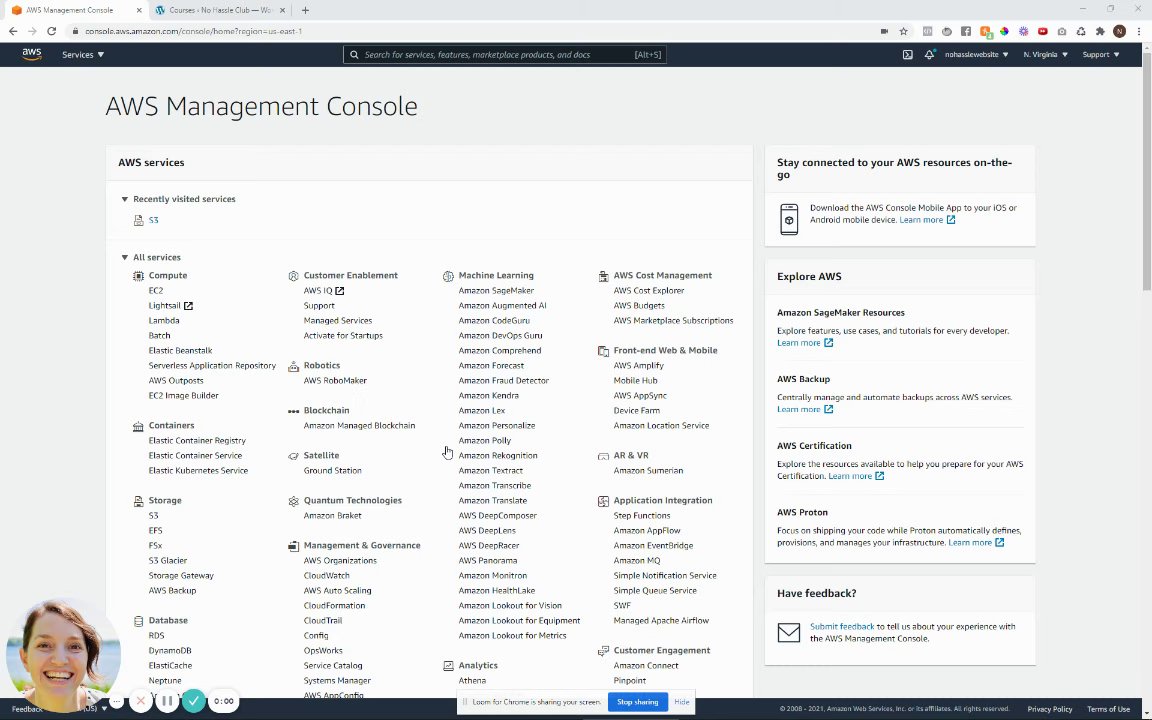Click the Submit feedback link
Image resolution: width=1152 pixels, height=720 pixels.
(842, 626)
